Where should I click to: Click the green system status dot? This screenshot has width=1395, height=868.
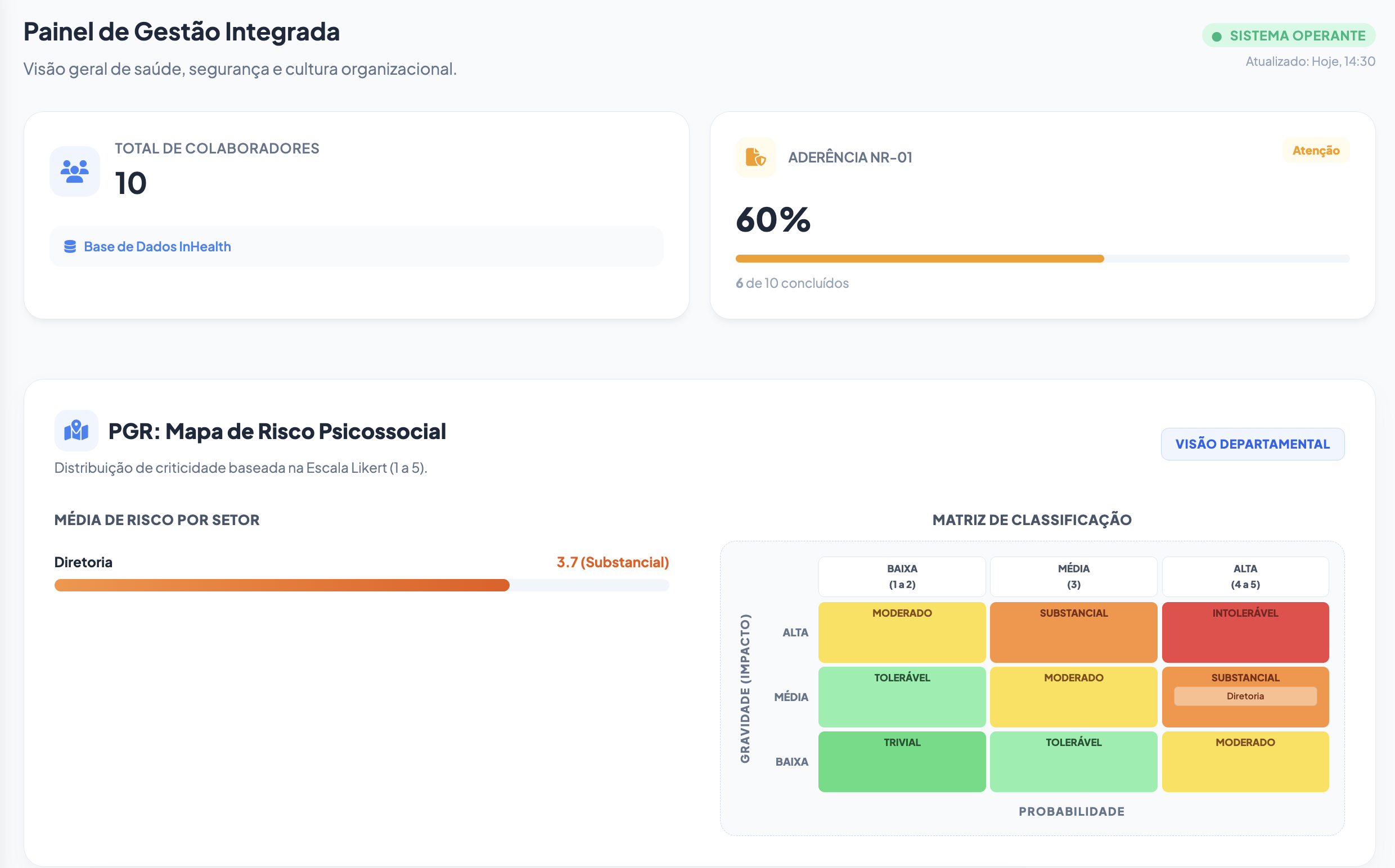pyautogui.click(x=1216, y=36)
